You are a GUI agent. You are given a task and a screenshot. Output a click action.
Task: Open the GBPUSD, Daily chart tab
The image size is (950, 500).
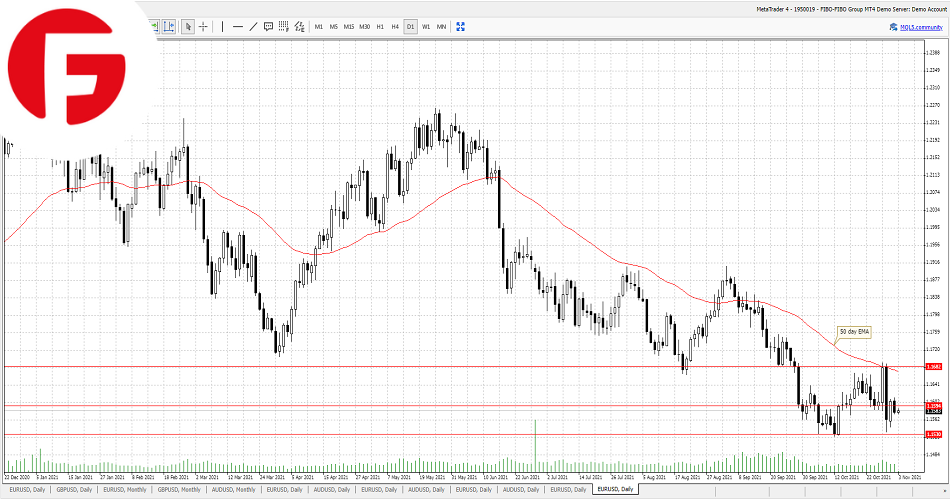click(74, 490)
